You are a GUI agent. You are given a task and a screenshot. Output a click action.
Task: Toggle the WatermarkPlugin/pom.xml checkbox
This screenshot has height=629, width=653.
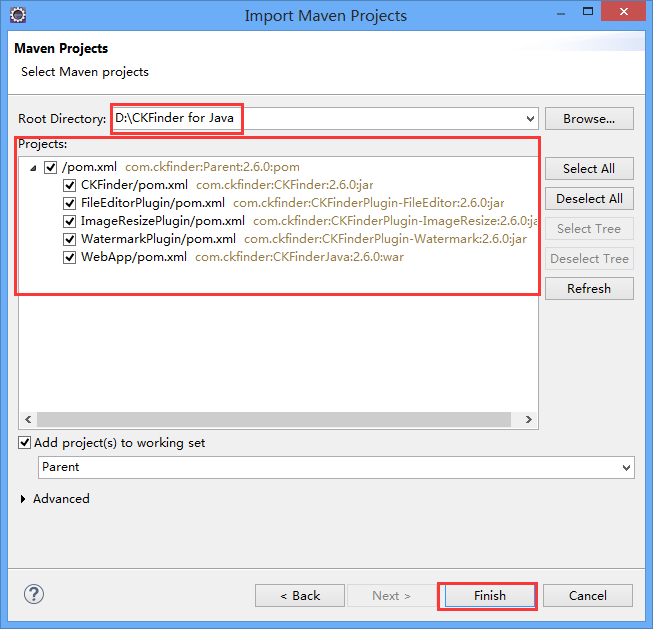(69, 240)
